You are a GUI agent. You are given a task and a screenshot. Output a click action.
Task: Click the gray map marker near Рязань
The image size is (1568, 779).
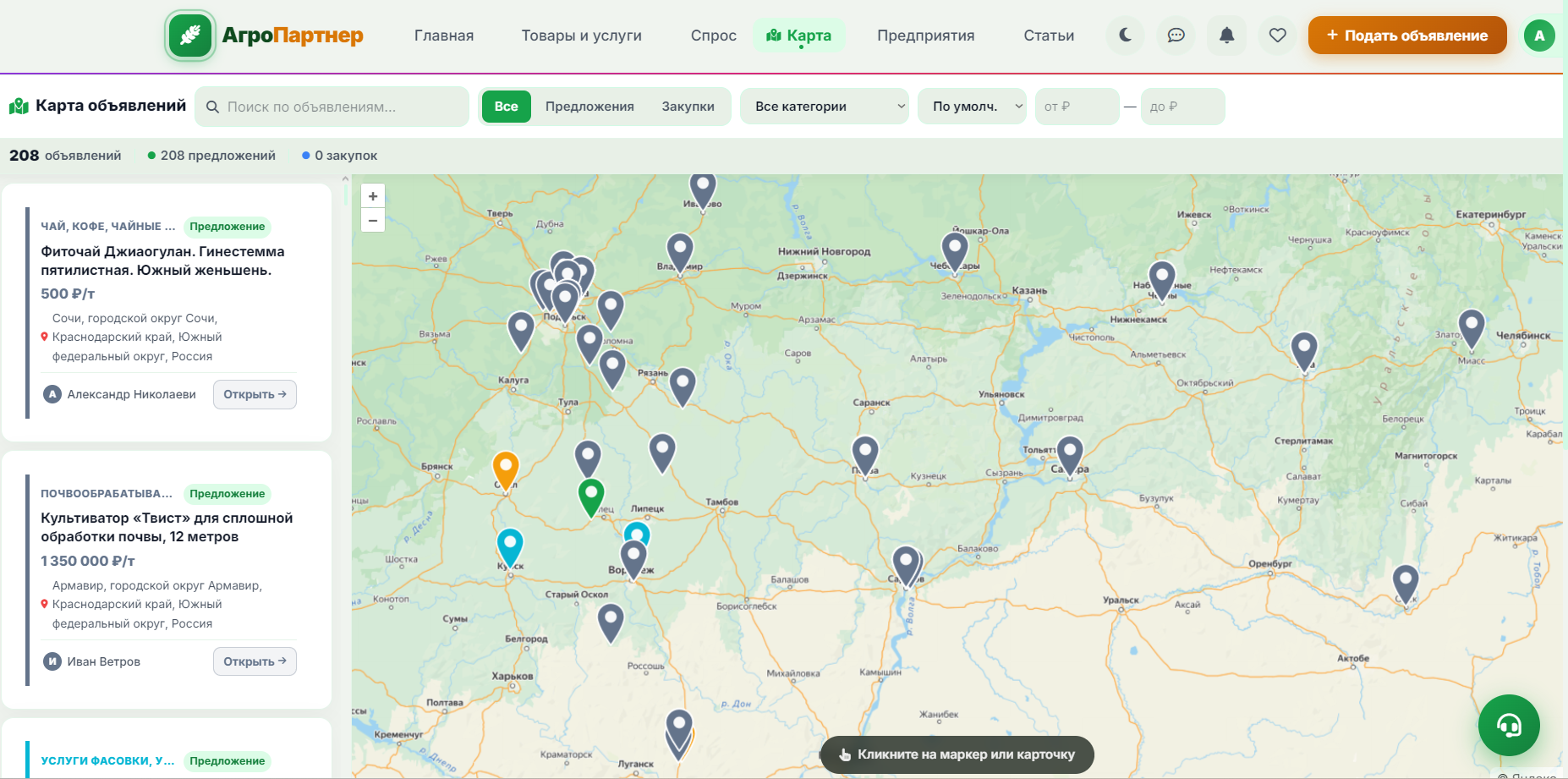pos(683,386)
